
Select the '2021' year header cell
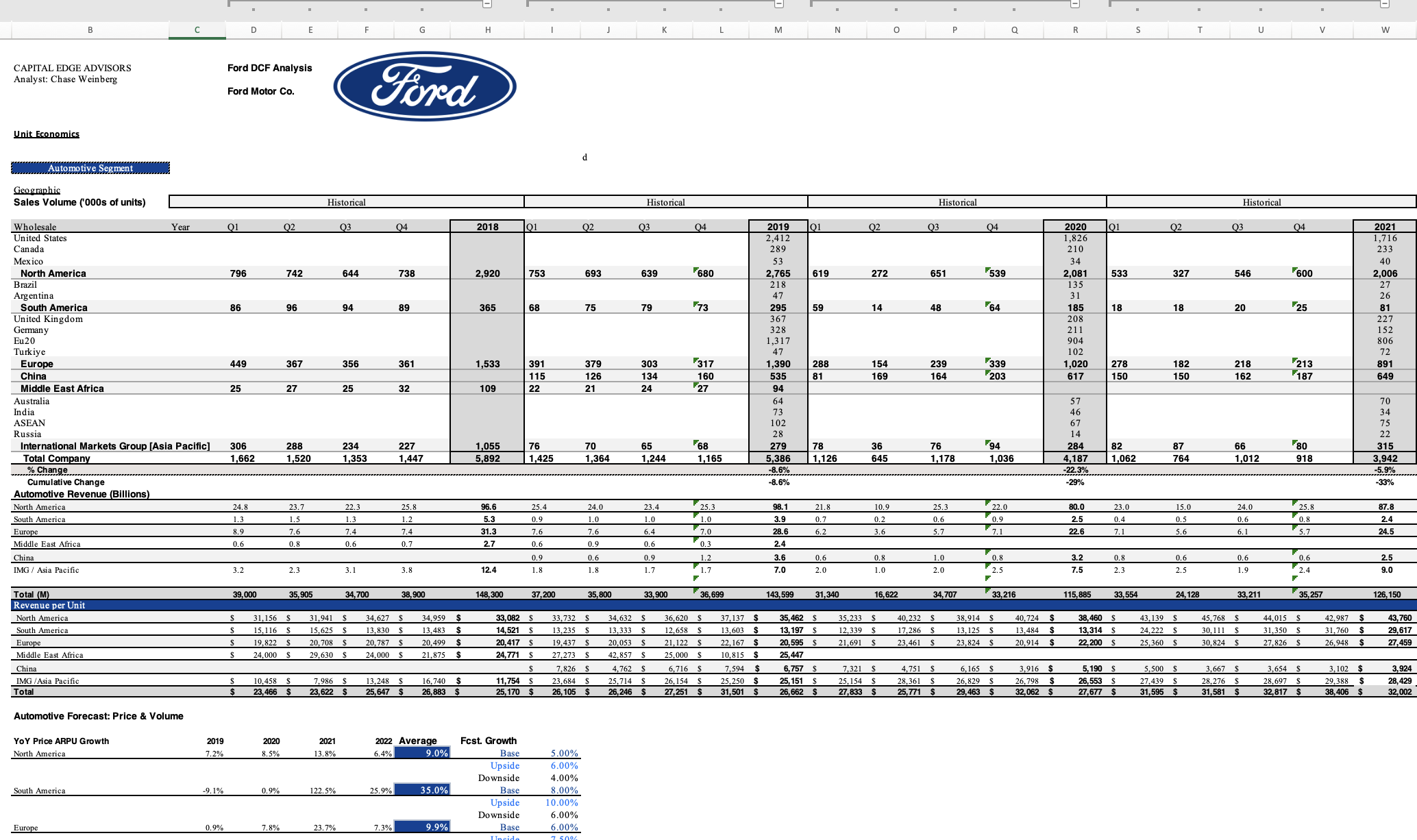click(x=1385, y=227)
